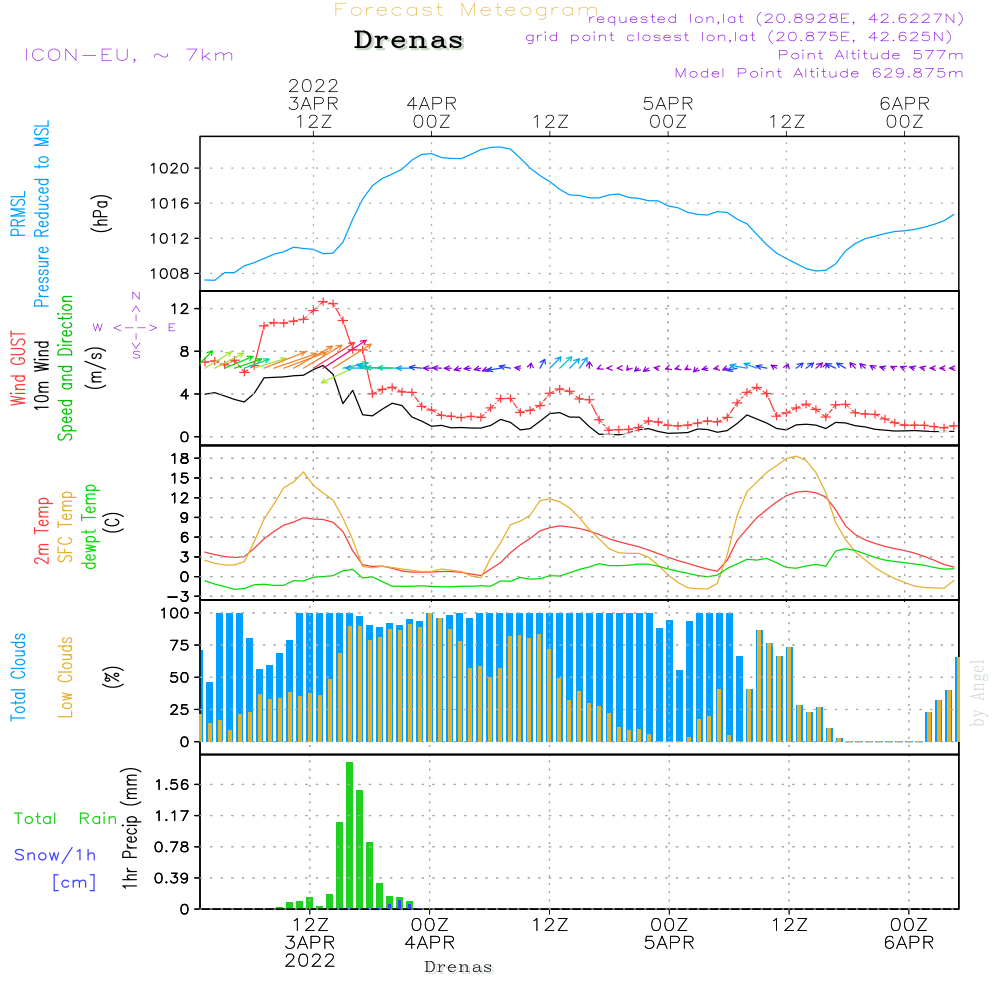Click the '18' temperature axis value
Screen dimensions: 1000x1000
coord(180,458)
